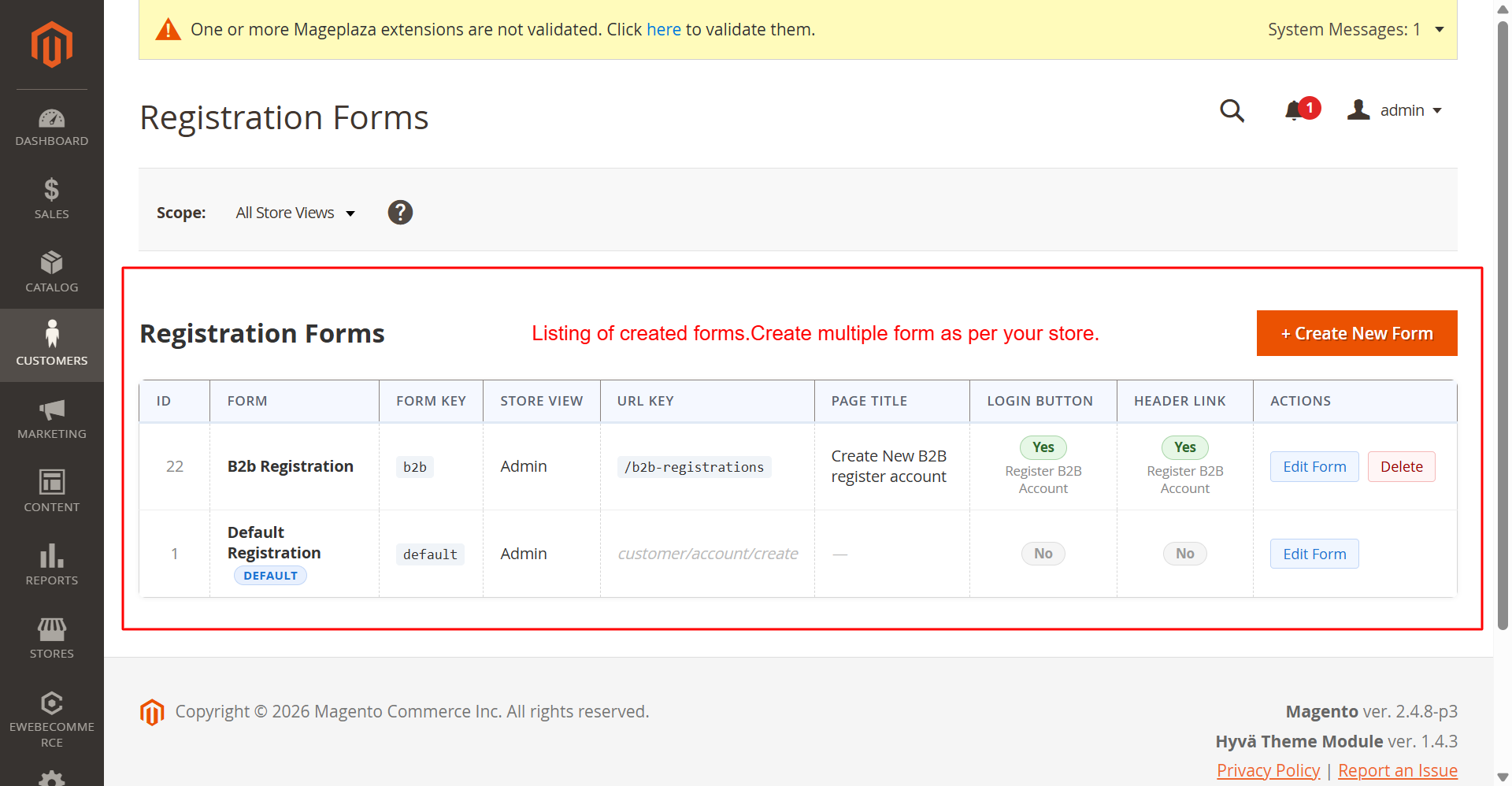Image resolution: width=1512 pixels, height=786 pixels.
Task: Expand the All Store Views scope dropdown
Action: [295, 213]
